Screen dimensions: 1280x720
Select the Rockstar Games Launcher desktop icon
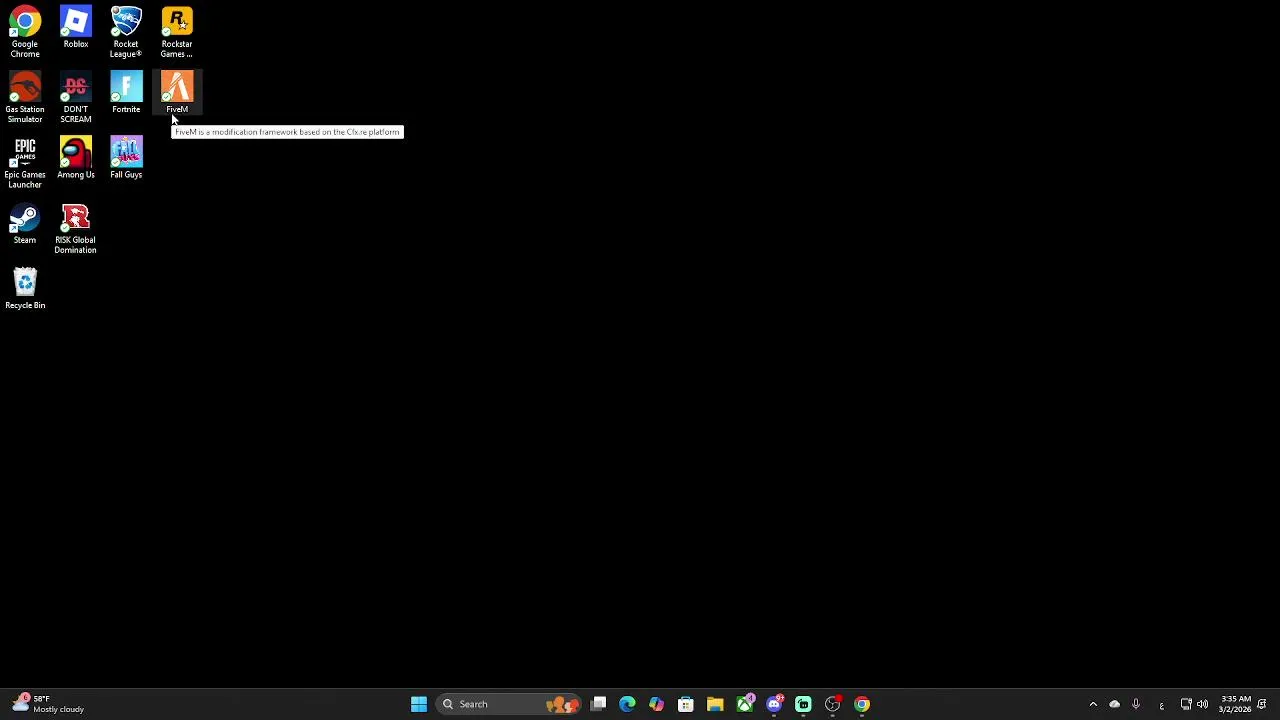pos(177,32)
